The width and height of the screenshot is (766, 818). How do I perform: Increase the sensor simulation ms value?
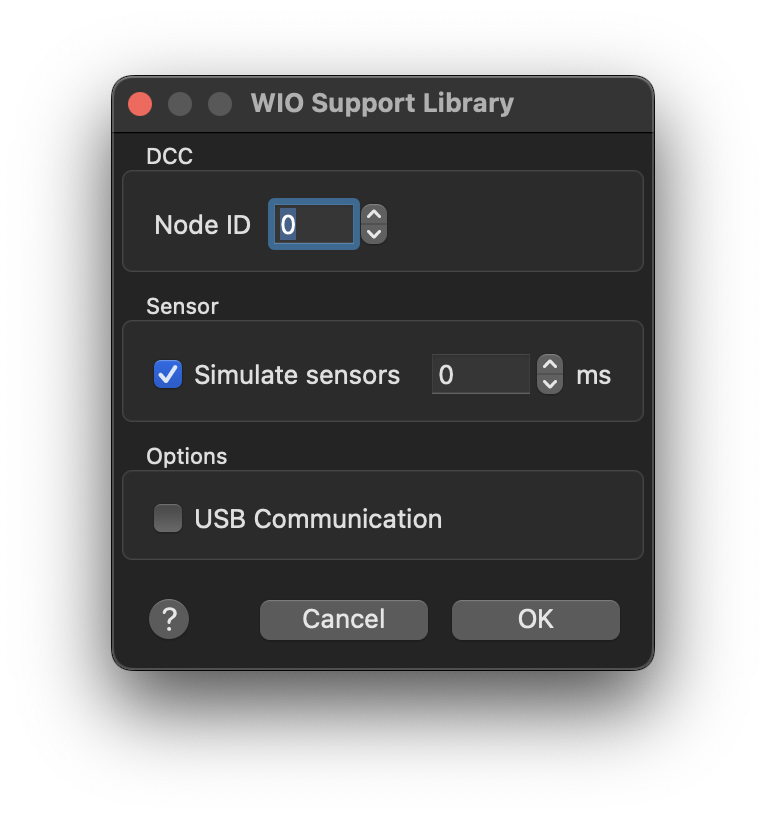pyautogui.click(x=550, y=365)
